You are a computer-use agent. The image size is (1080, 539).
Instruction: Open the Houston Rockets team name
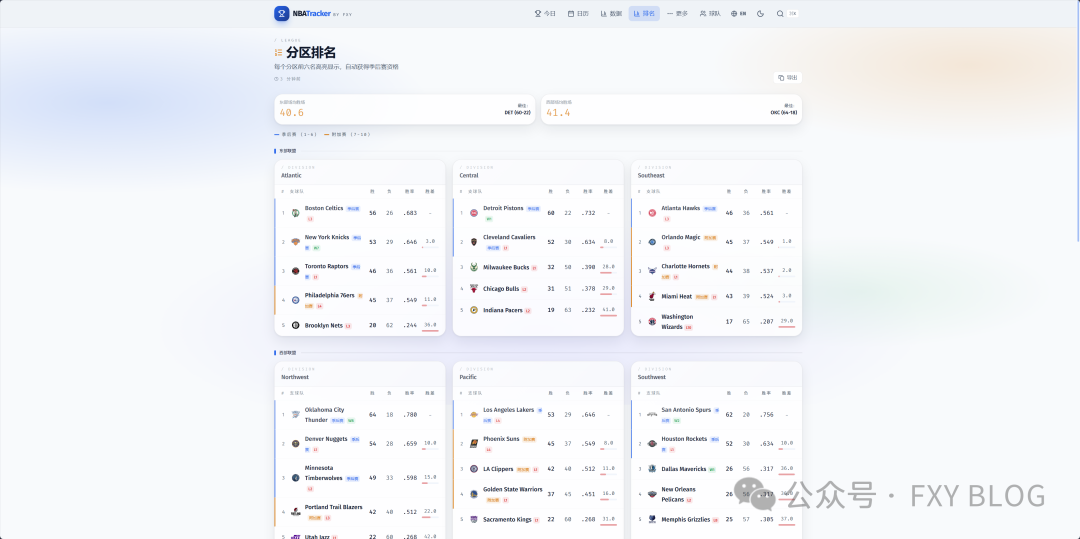tap(684, 438)
